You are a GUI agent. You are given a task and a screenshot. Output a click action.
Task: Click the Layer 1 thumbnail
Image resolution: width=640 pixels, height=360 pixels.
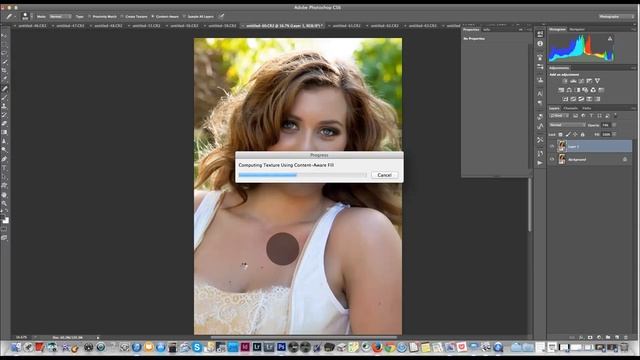click(562, 146)
